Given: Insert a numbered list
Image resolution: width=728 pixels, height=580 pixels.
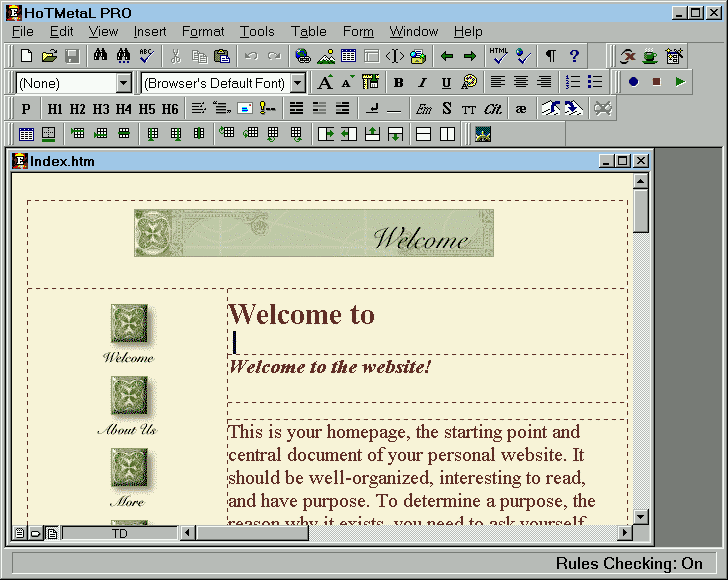Looking at the screenshot, I should [572, 83].
